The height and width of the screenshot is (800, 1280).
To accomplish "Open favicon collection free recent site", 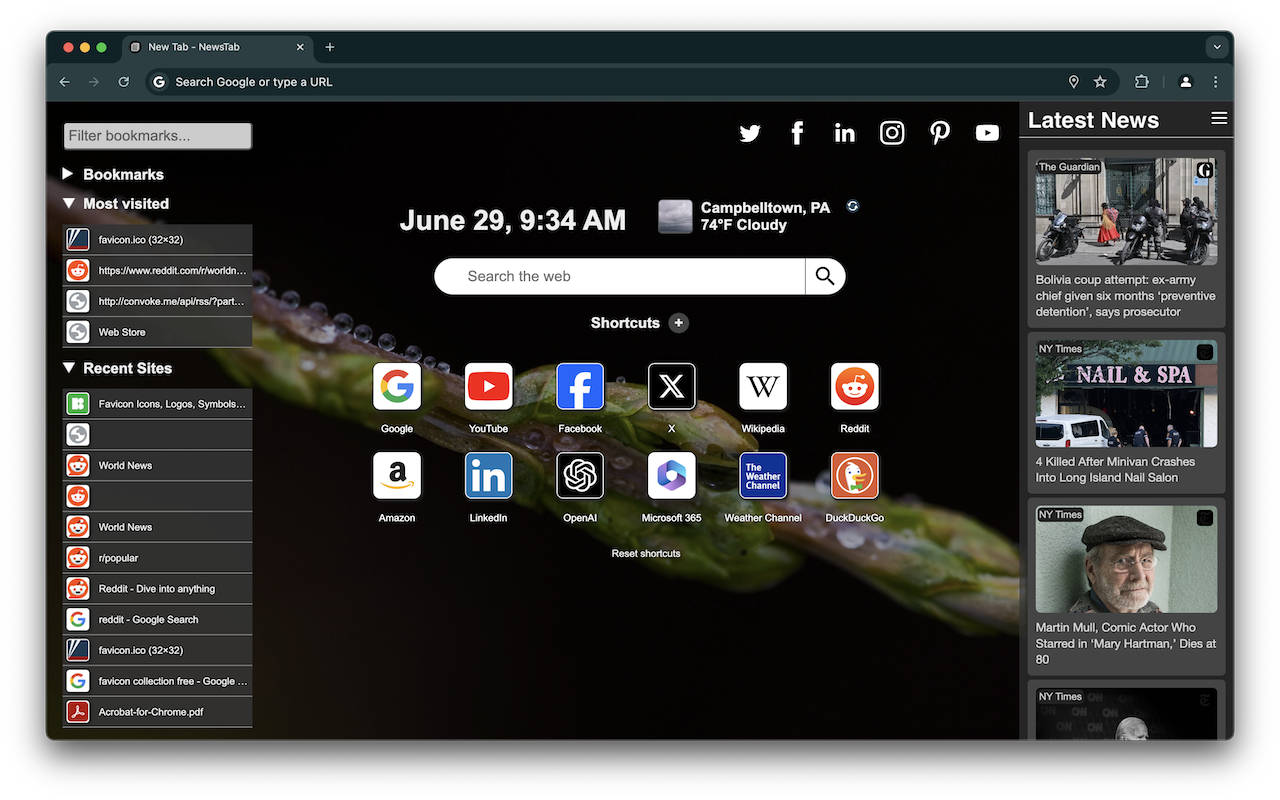I will [157, 681].
